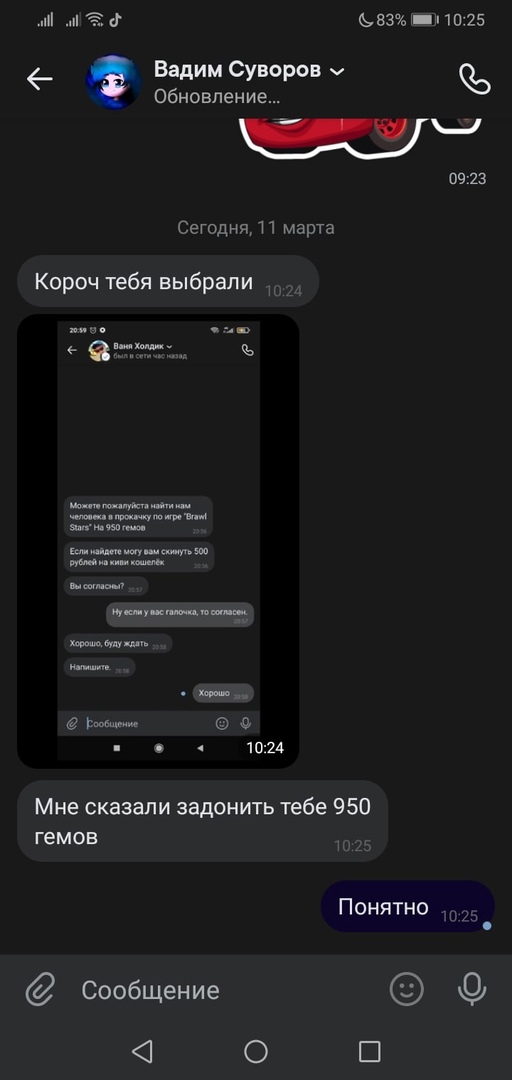Select the sent Понятно message bubble

tap(407, 906)
